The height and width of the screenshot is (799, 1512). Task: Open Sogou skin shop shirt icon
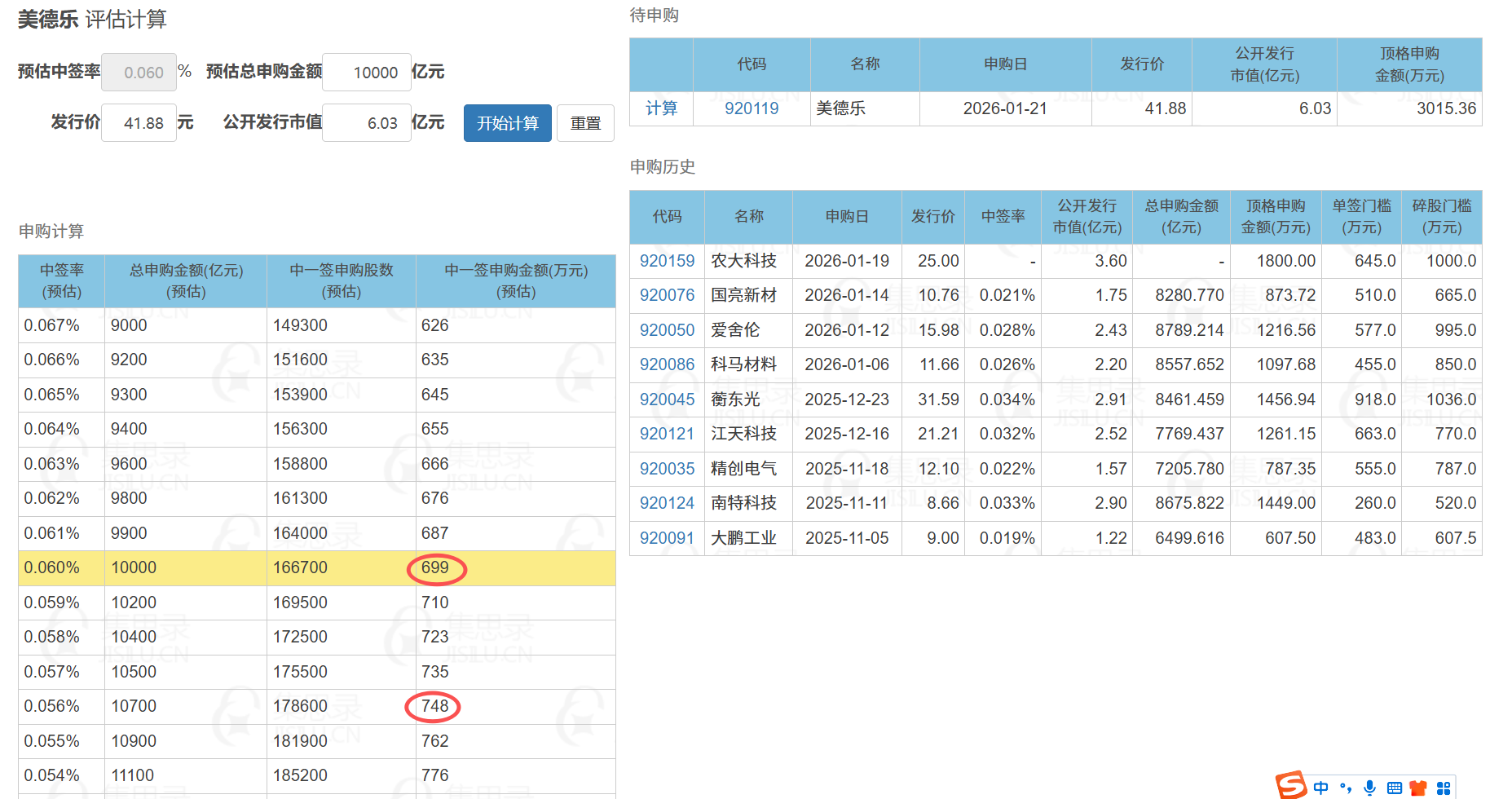1419,788
